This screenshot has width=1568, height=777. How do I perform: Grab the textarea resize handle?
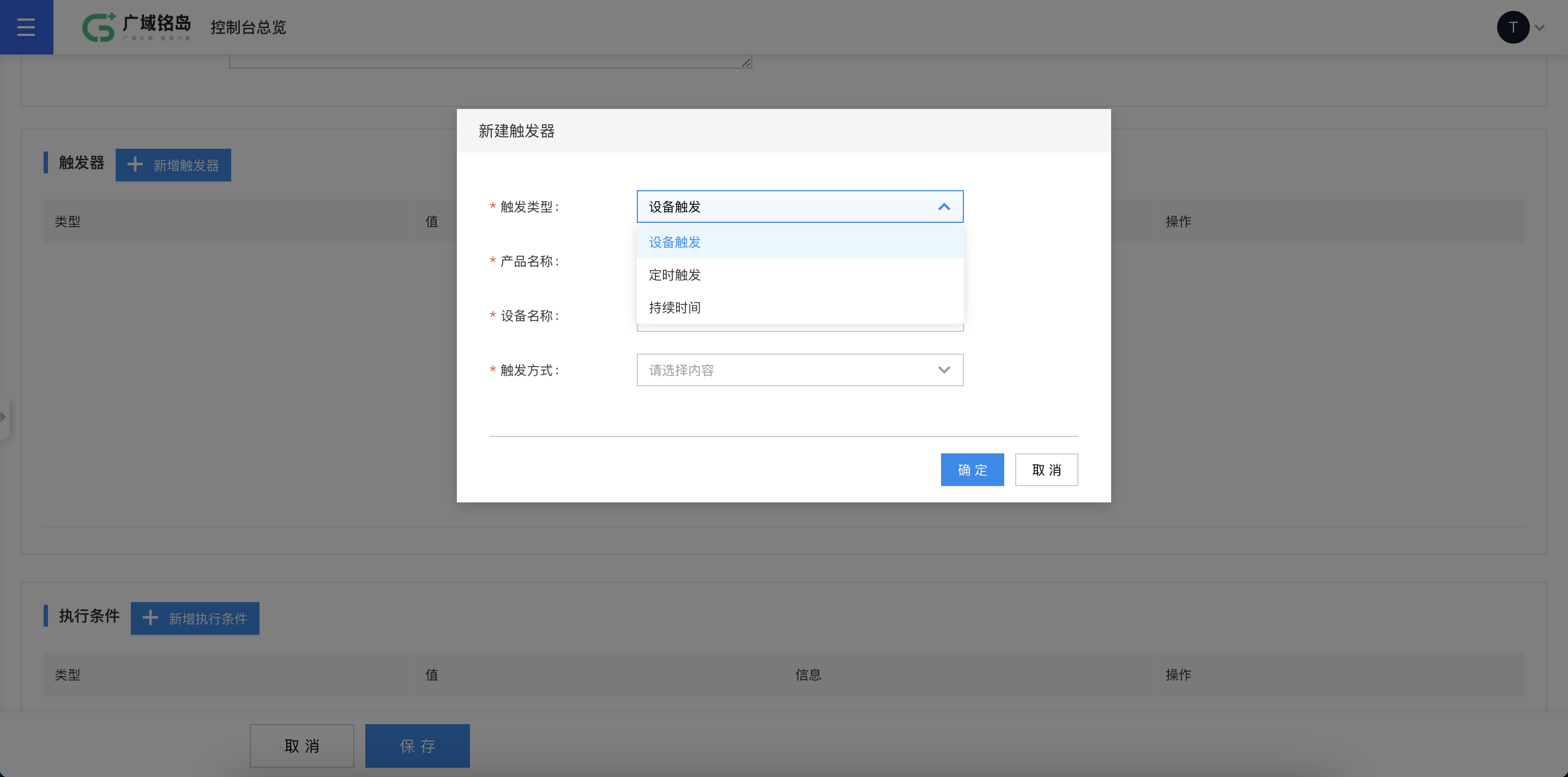[x=746, y=63]
